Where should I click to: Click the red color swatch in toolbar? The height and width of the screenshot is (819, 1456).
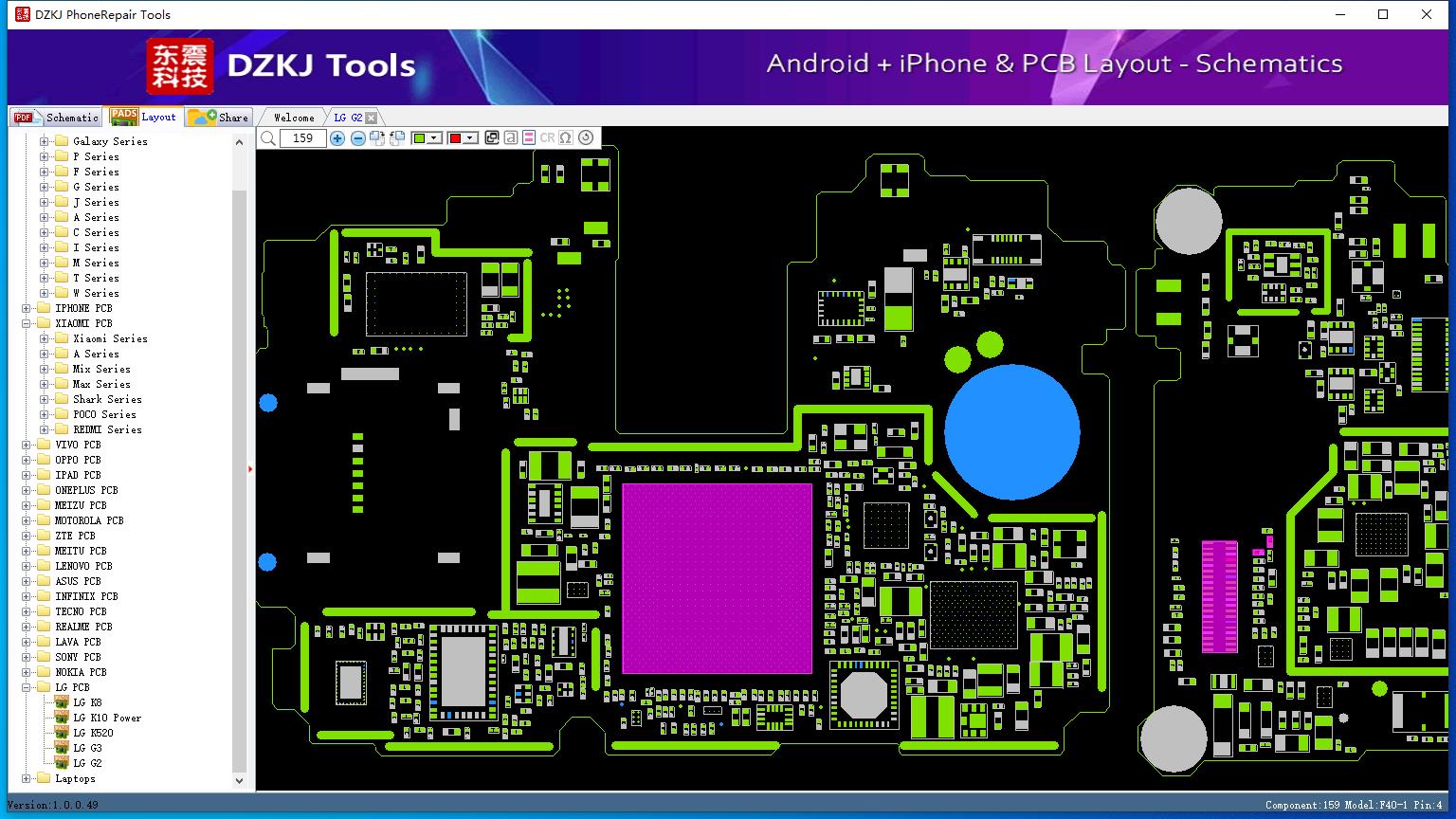coord(455,138)
